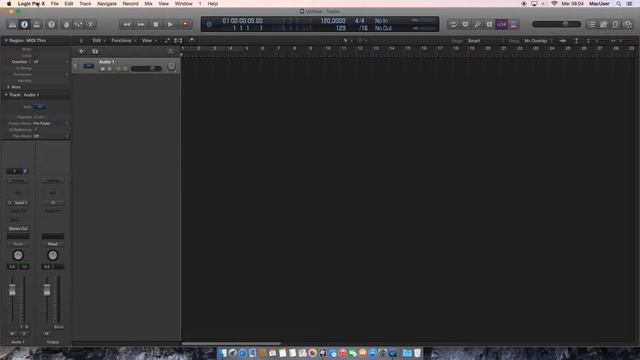Toggle the purple Metronome button
This screenshot has height=360, width=640.
click(x=513, y=24)
